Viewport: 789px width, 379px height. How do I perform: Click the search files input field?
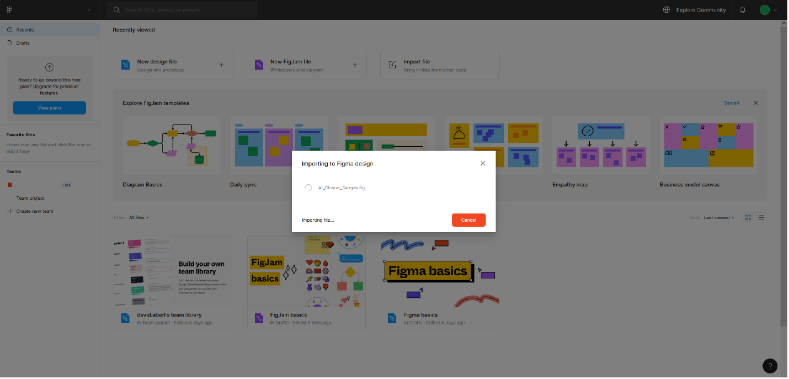click(x=182, y=10)
